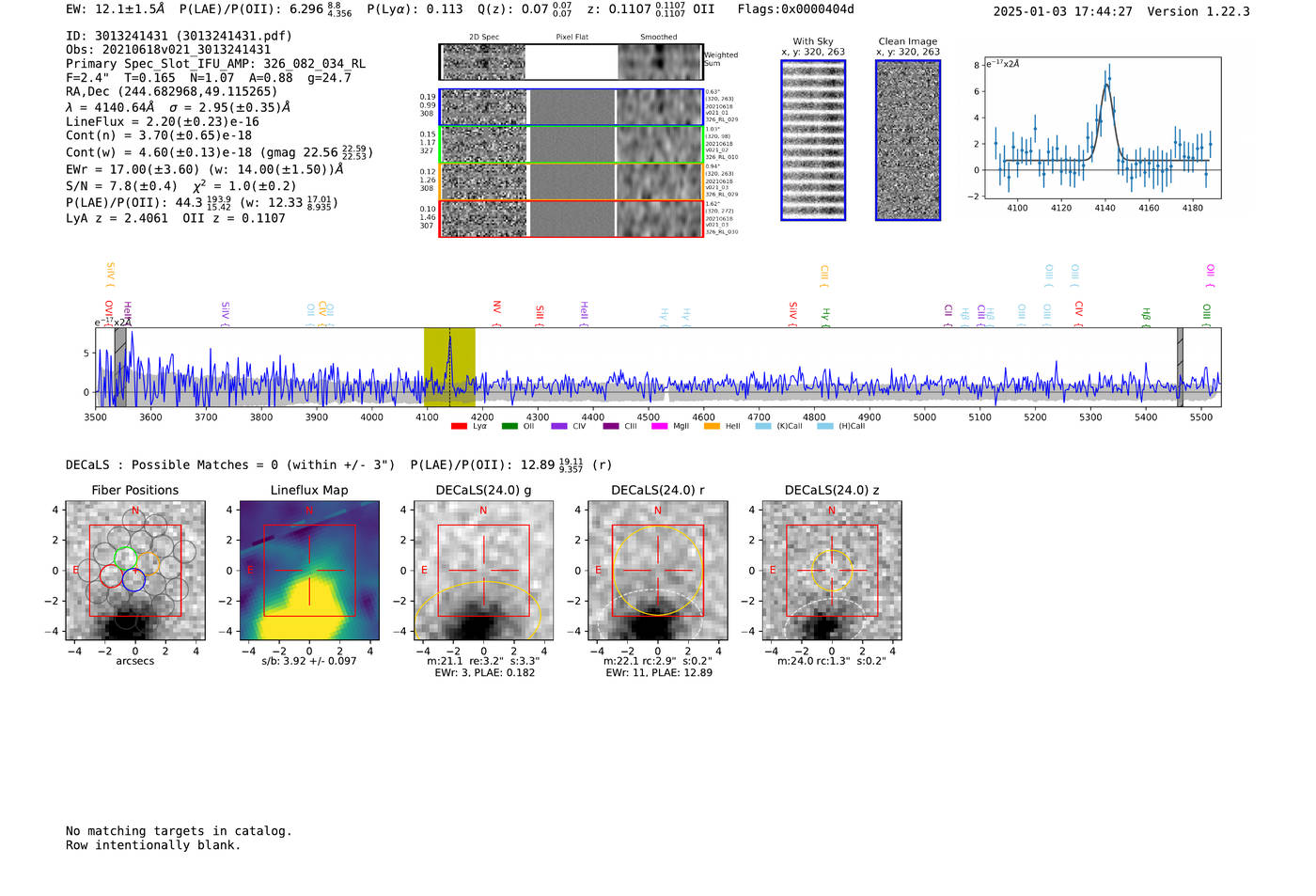Screen dimensions: 1316x896
Task: Click the Pixel Flat column header
Action: click(x=572, y=38)
